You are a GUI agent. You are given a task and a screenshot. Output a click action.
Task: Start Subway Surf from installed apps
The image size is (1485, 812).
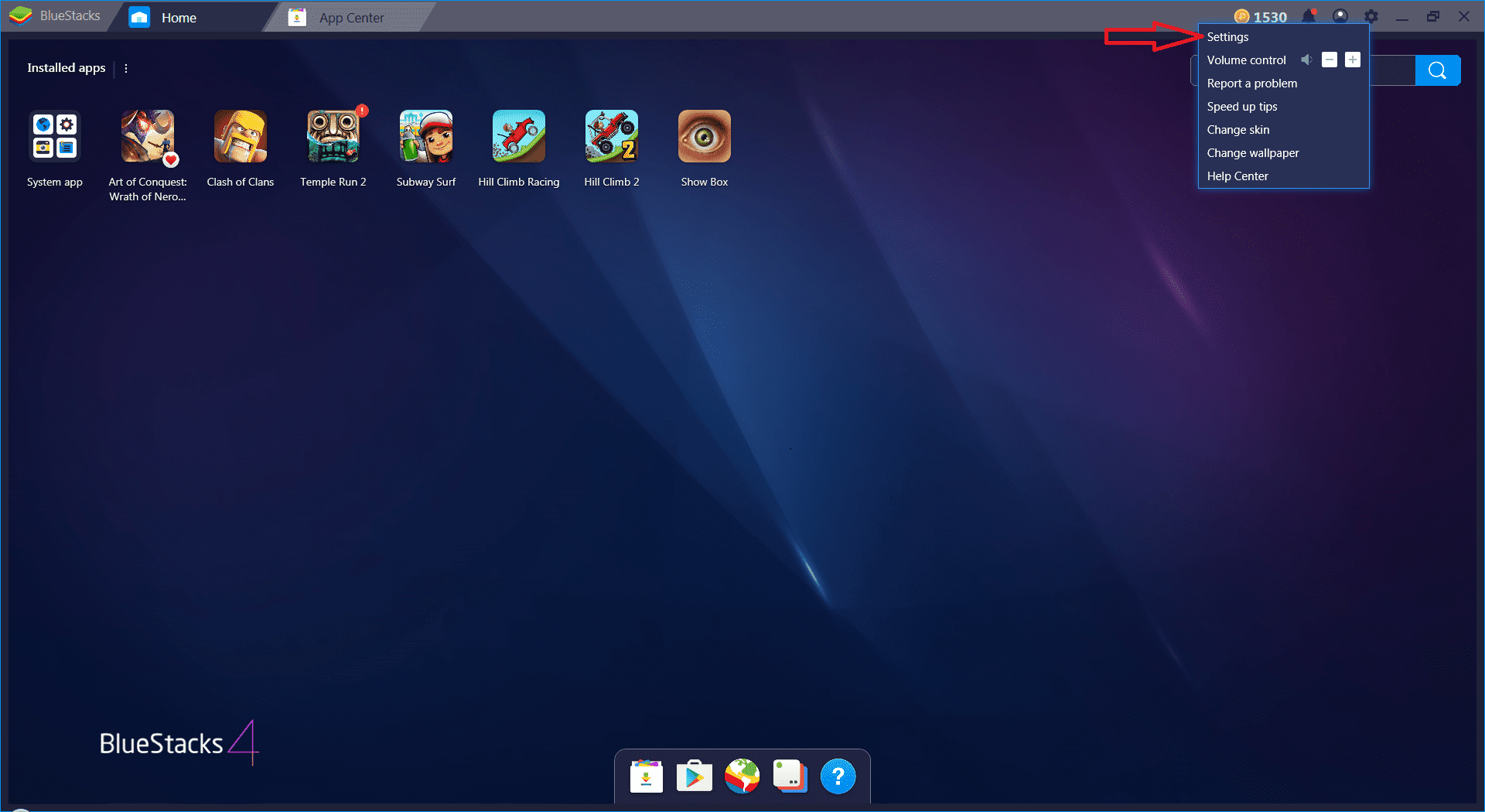(x=425, y=137)
